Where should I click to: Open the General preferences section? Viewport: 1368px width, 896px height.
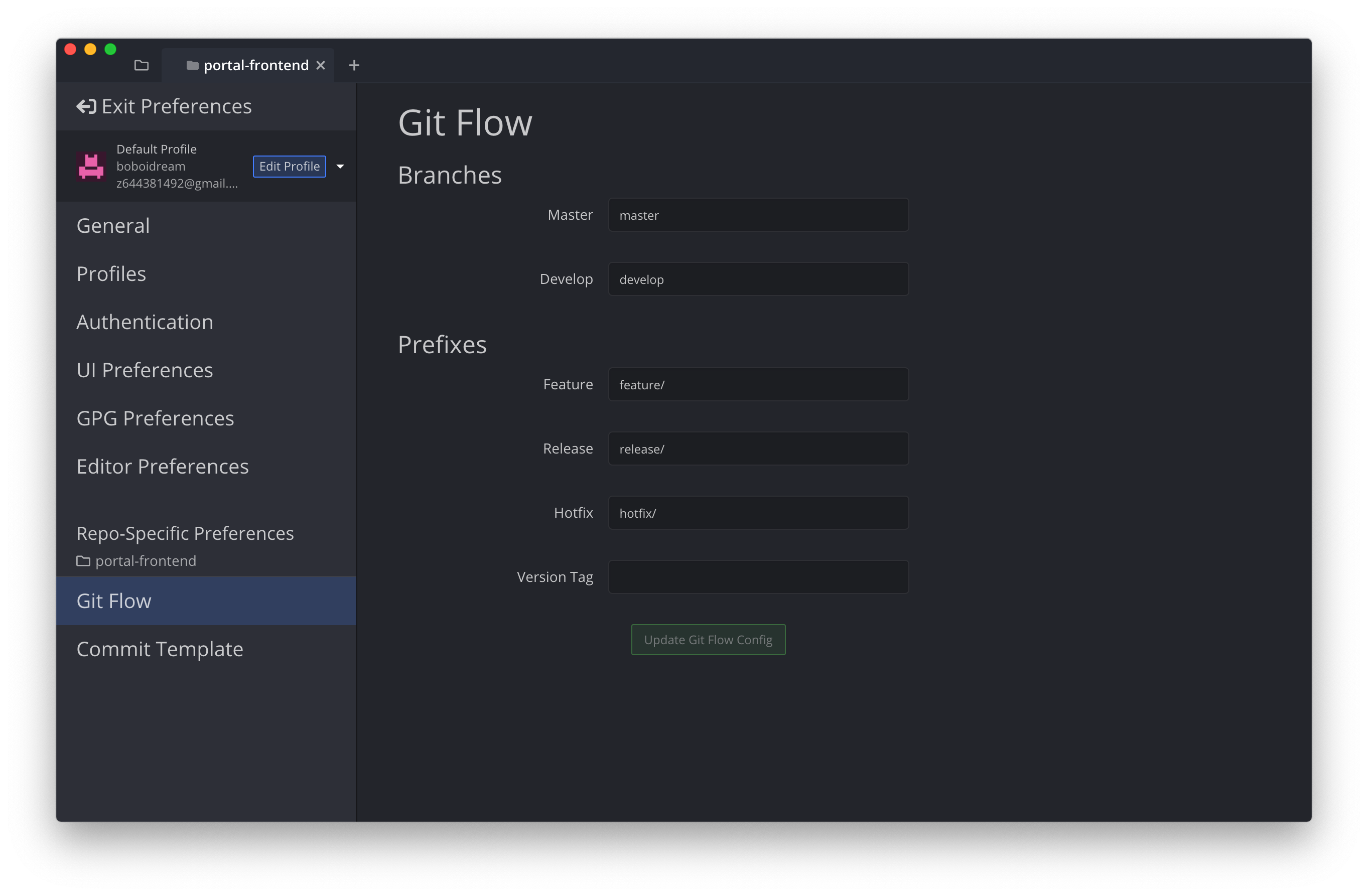click(x=113, y=226)
